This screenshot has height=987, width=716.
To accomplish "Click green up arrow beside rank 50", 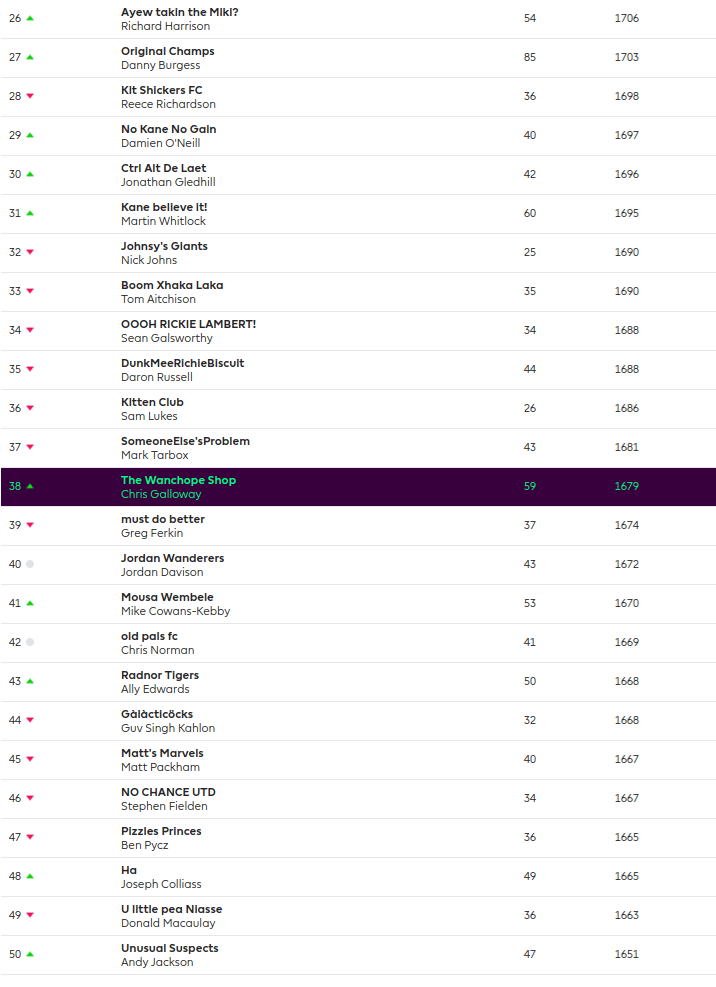I will [x=30, y=954].
